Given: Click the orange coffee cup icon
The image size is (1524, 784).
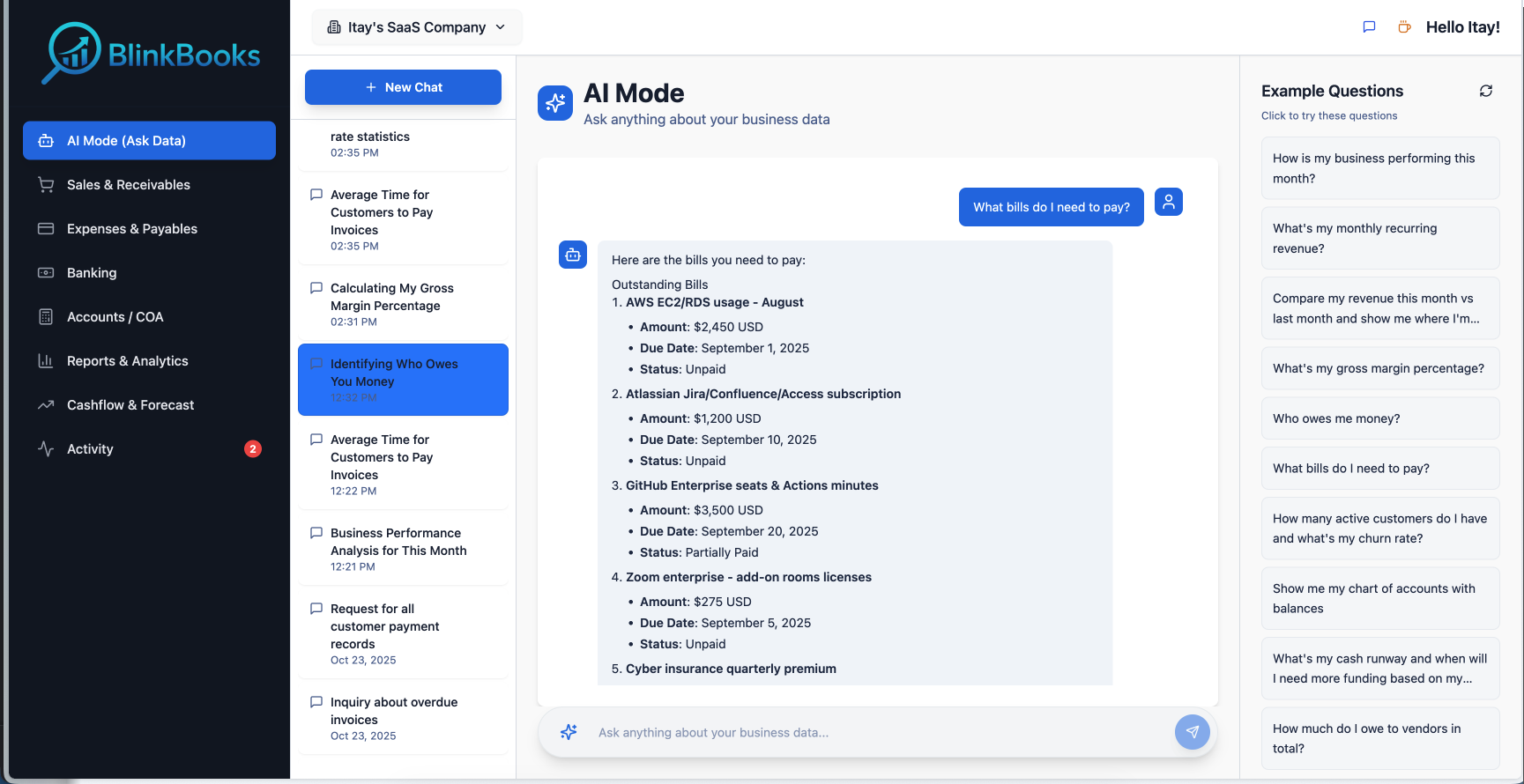Looking at the screenshot, I should 1404,27.
